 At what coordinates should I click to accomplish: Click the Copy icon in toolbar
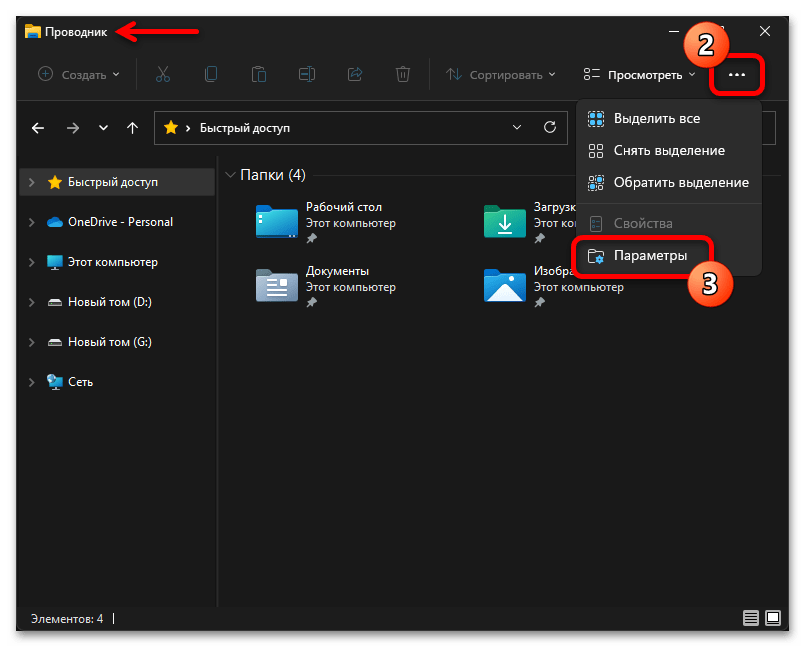click(x=210, y=74)
